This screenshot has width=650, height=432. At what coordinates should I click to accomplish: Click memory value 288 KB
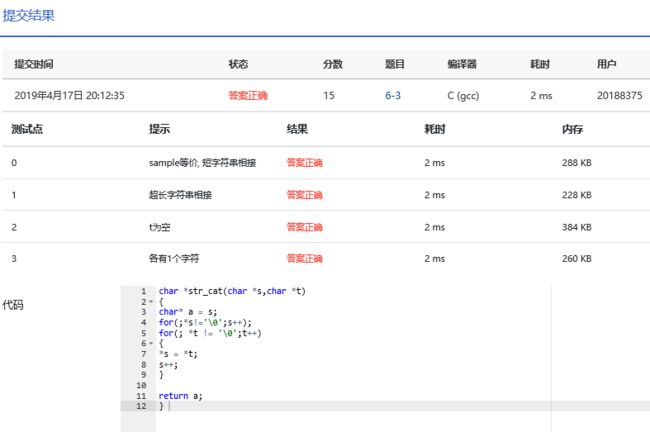(x=577, y=163)
